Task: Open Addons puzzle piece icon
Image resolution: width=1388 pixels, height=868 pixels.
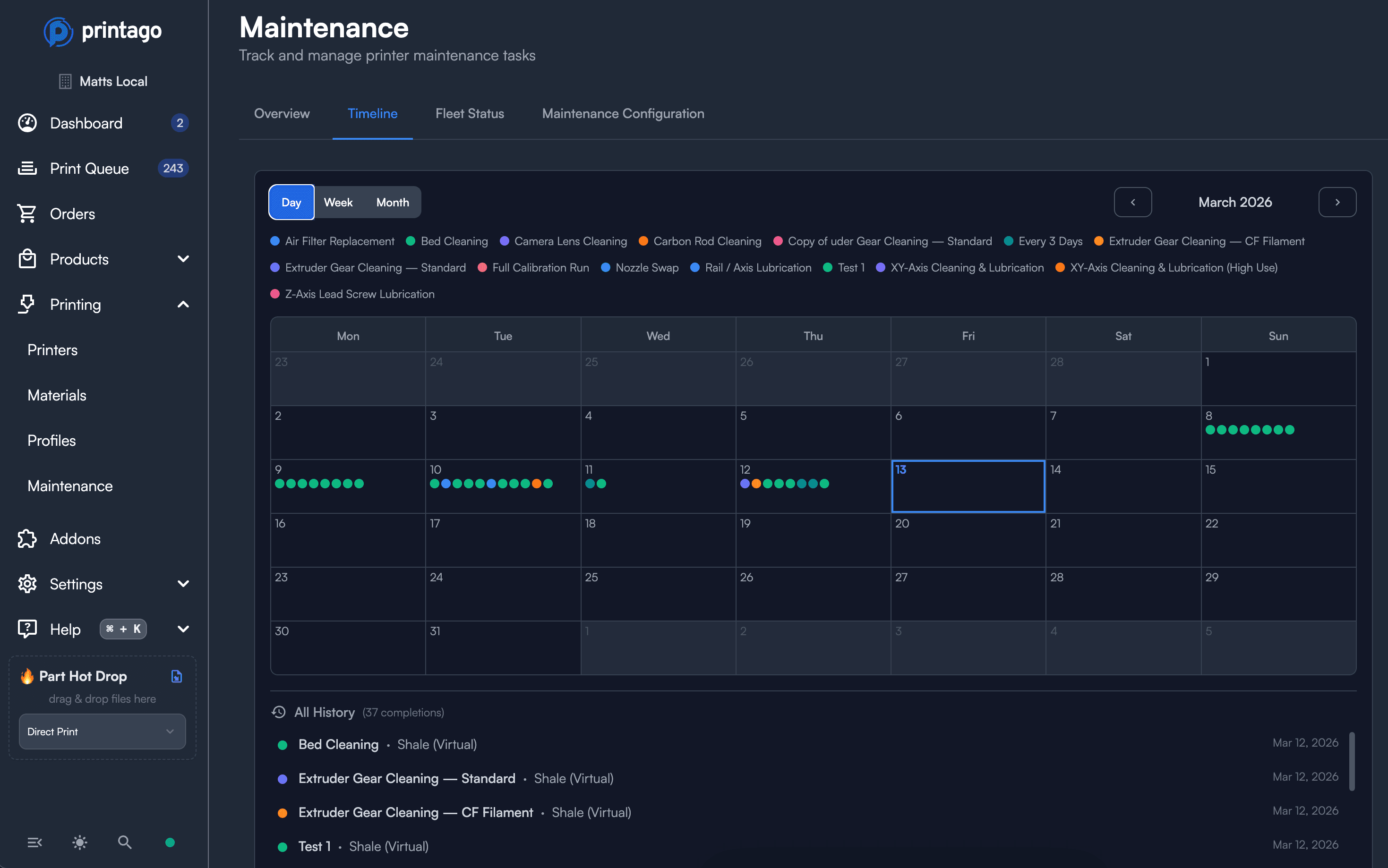Action: [x=27, y=538]
